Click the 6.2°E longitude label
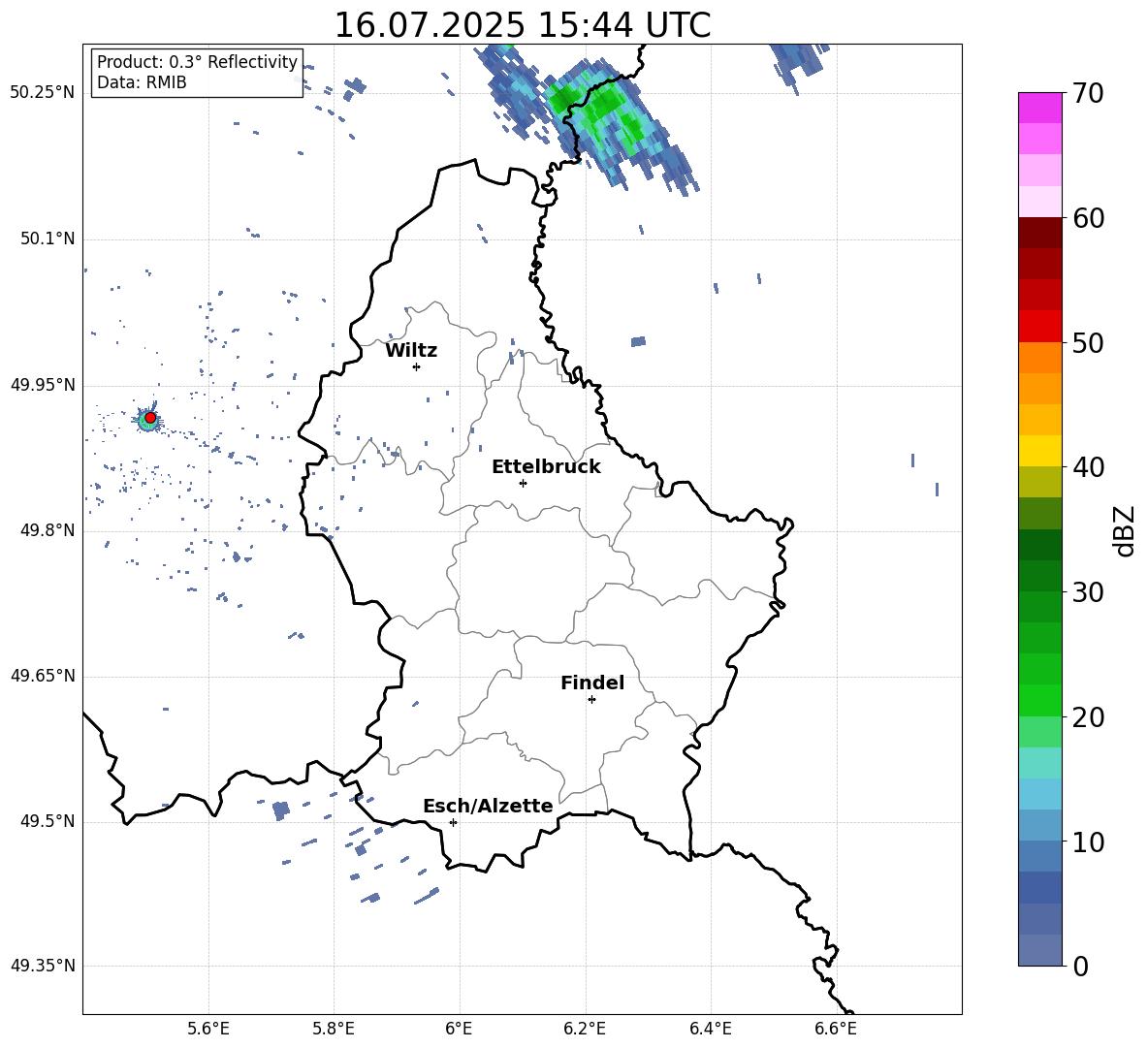Screen dimensions: 1148x1048 pos(585,1029)
